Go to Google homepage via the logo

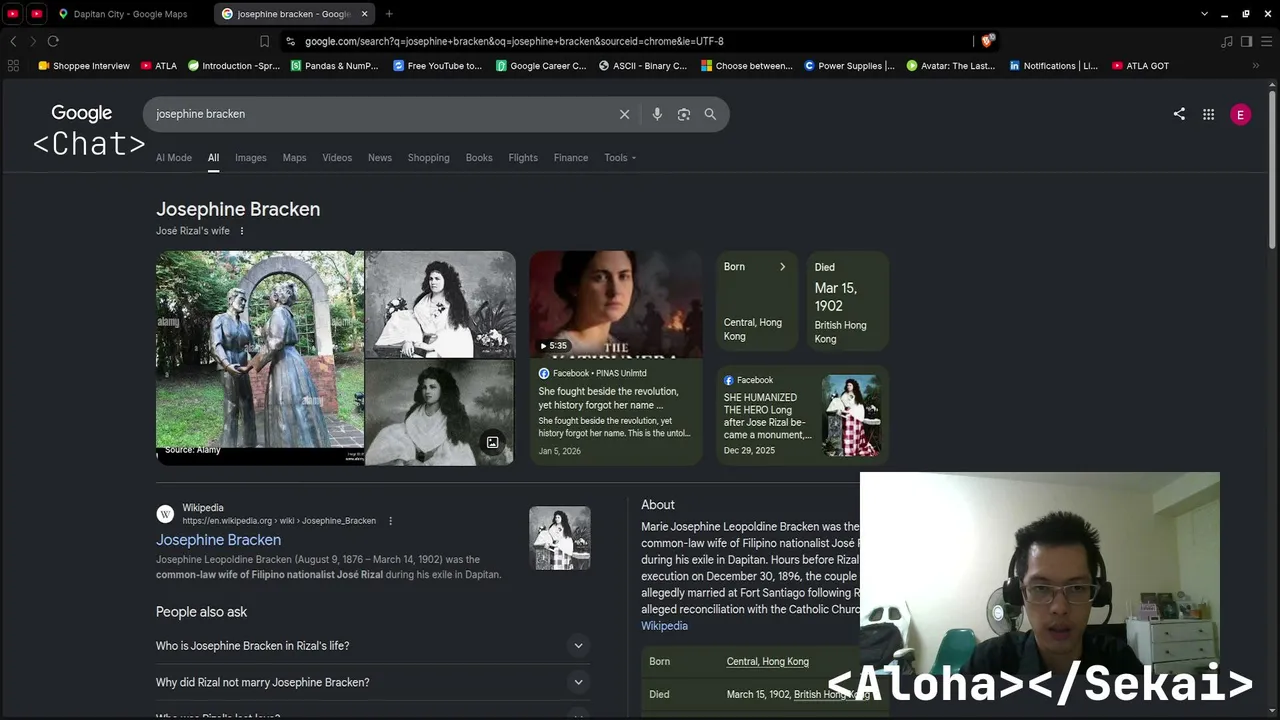(82, 113)
